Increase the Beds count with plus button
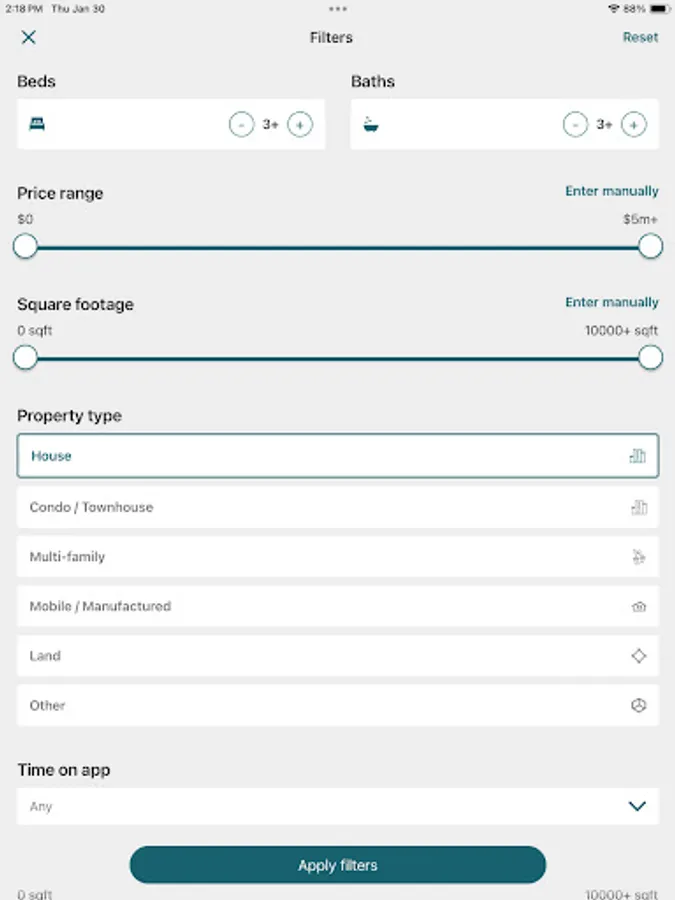 298,124
